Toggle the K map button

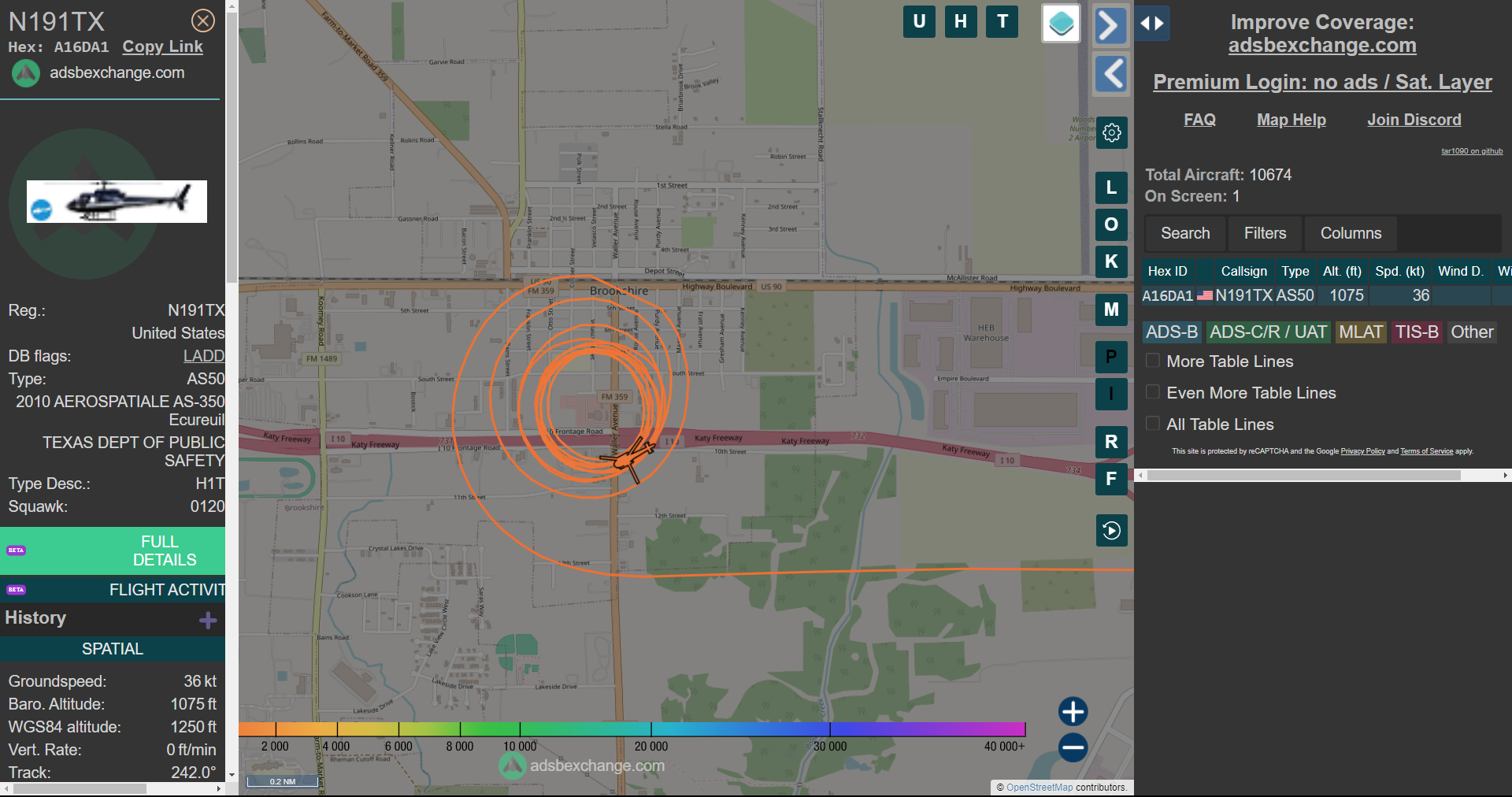coord(1111,261)
